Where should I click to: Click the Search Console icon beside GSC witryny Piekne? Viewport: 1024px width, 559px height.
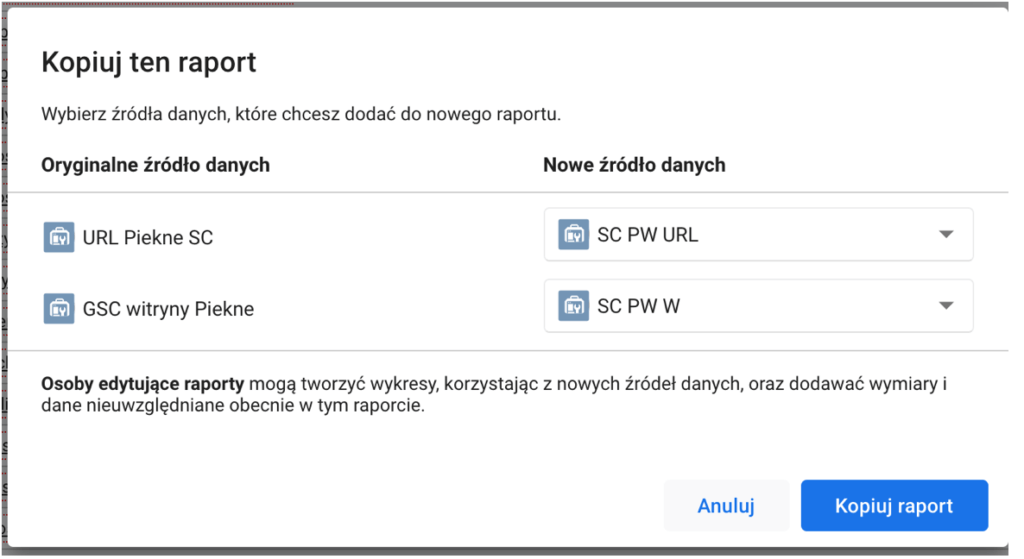click(x=59, y=308)
